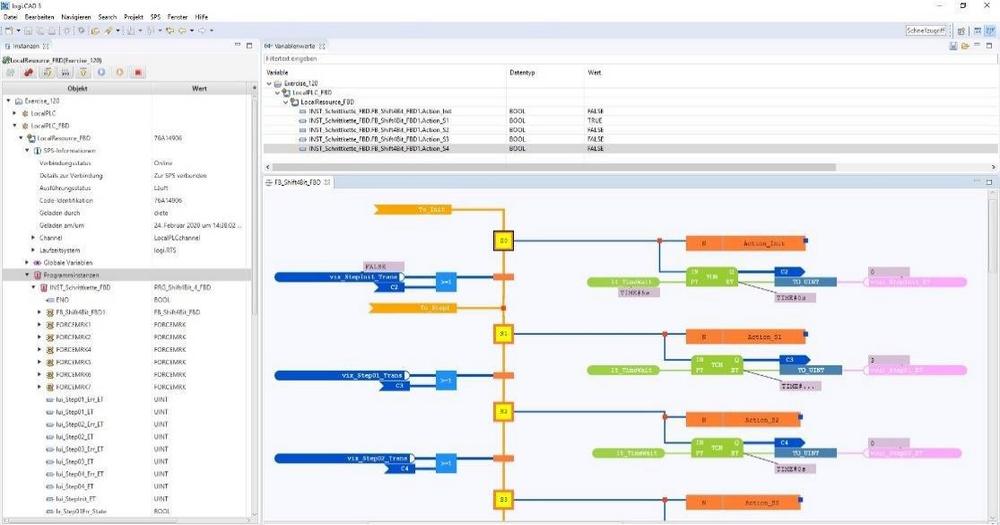
Task: Switch to the highlighted rightmost perspective icon
Action: [x=990, y=31]
